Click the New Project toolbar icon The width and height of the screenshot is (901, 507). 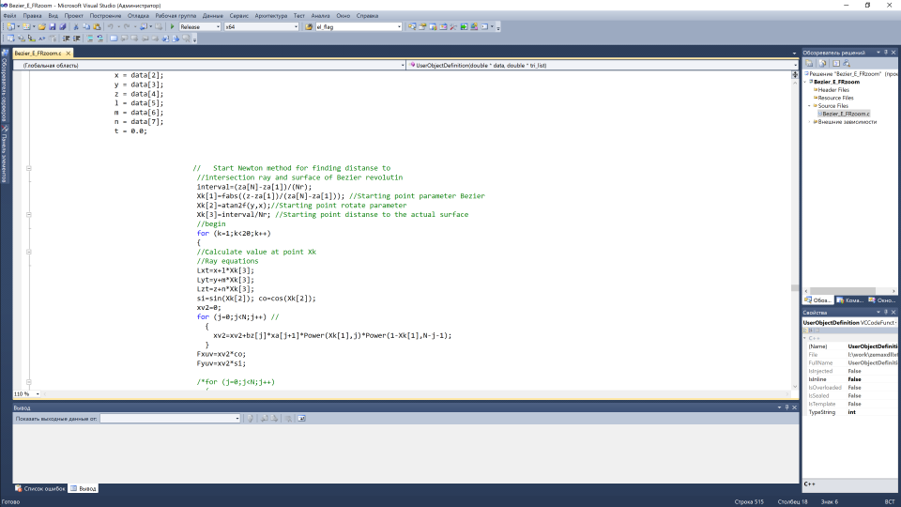pos(11,27)
